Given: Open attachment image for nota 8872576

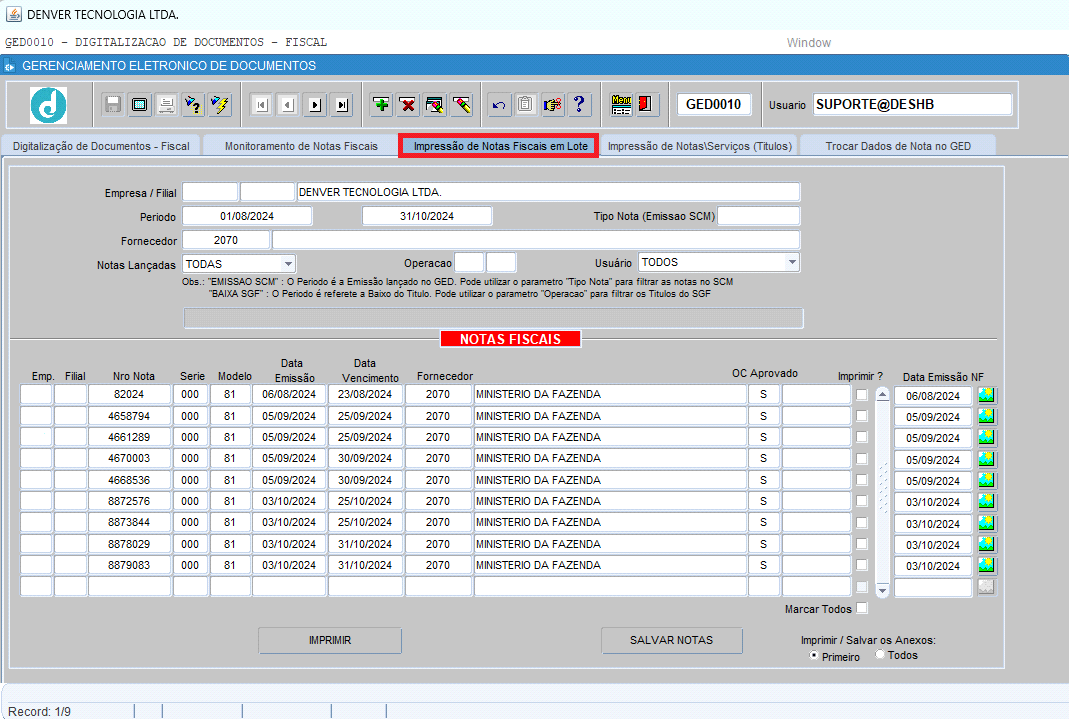Looking at the screenshot, I should [x=987, y=502].
